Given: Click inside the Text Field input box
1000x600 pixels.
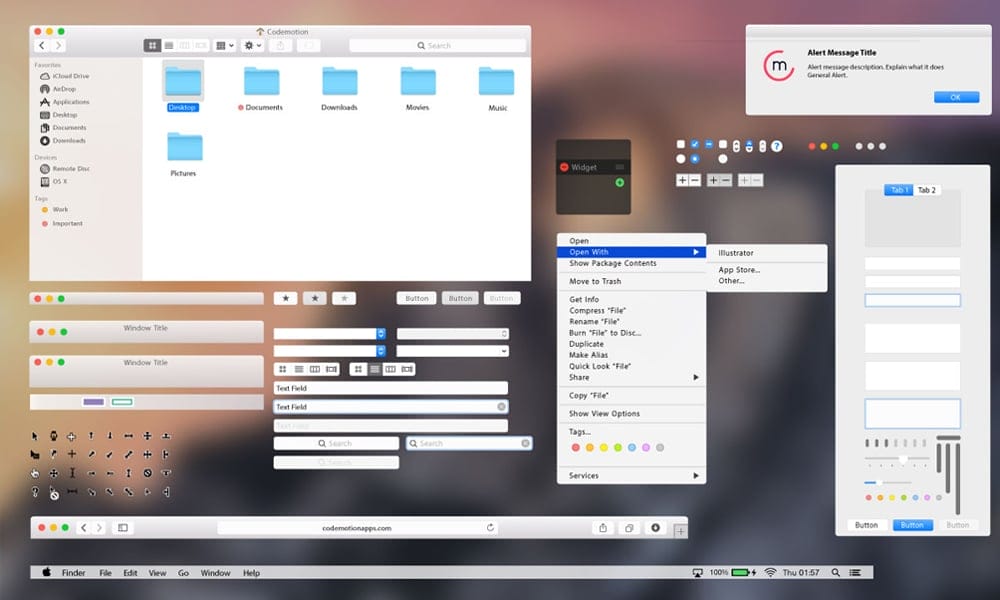Looking at the screenshot, I should (390, 388).
